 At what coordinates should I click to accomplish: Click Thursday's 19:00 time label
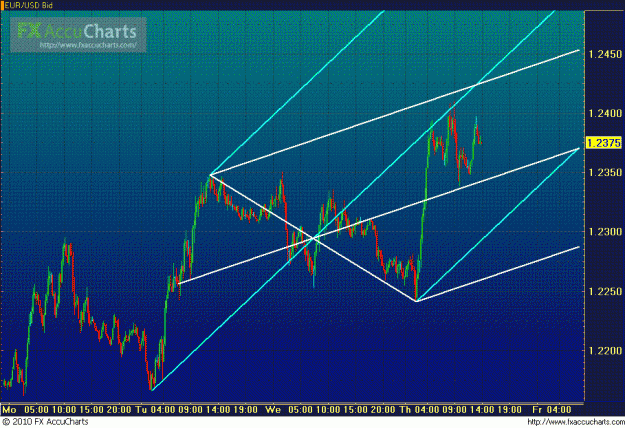click(x=509, y=410)
